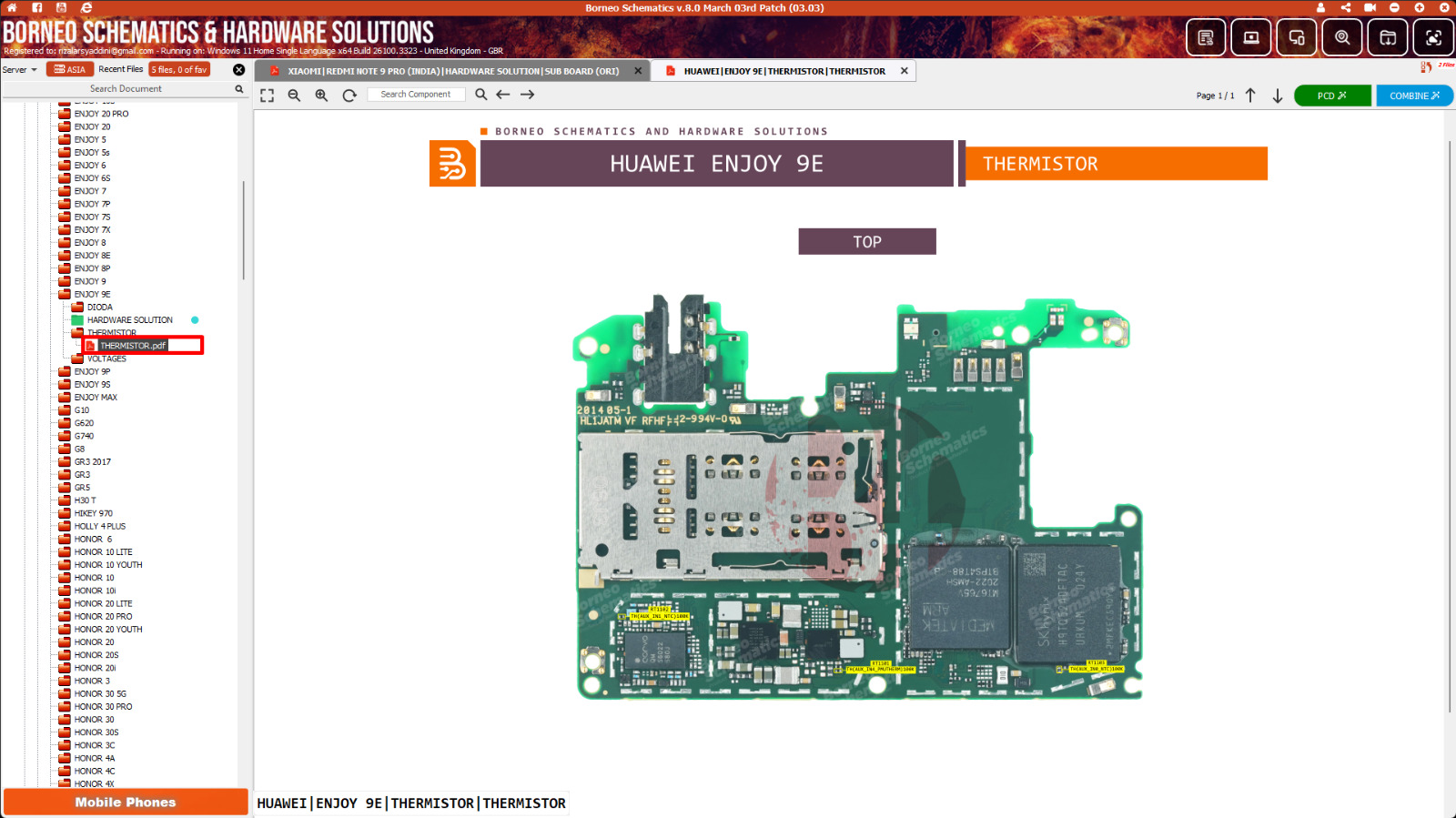Open the Facebook icon in title bar
Viewport: 1456px width, 818px height.
37,7
